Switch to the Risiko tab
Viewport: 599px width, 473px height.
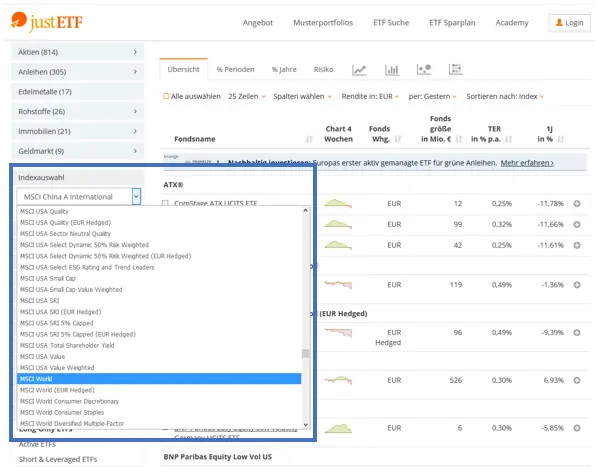(323, 70)
